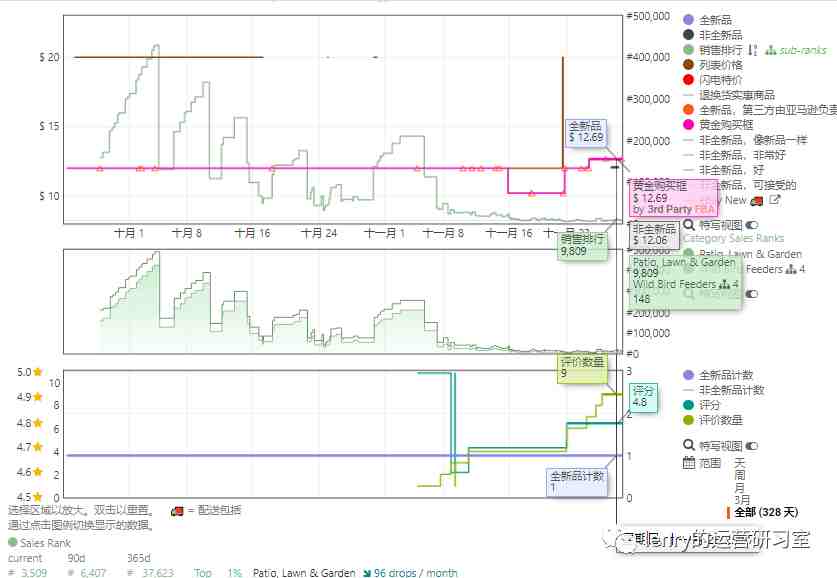Toggle the close-up view switch for the ratings chart
837x578 pixels.
click(x=752, y=445)
